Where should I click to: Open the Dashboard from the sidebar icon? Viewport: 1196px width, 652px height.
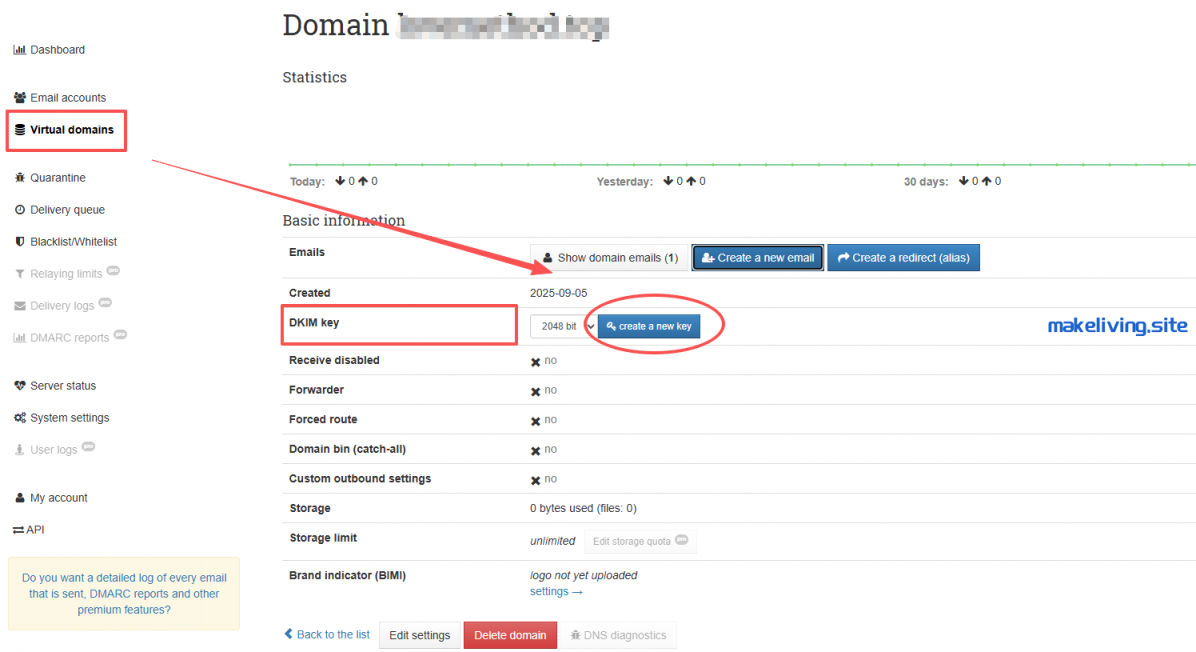[18, 49]
